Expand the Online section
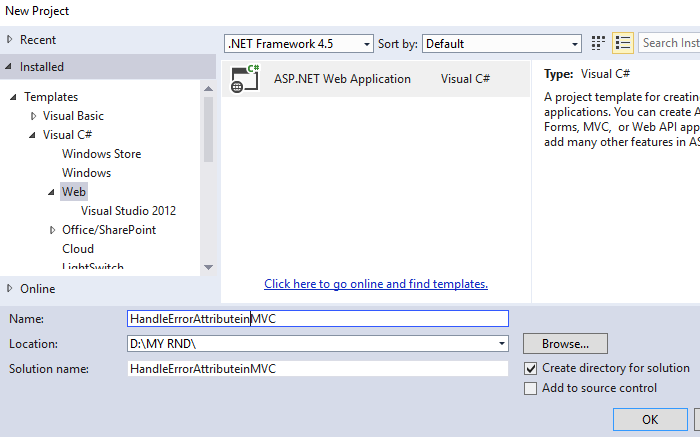This screenshot has height=437, width=700. 10,289
